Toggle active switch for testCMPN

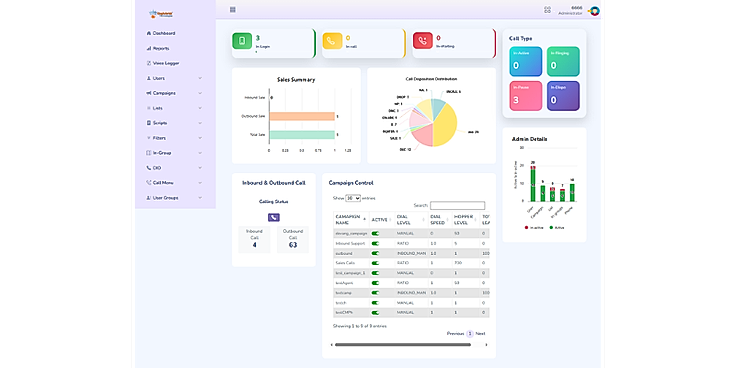tap(376, 312)
